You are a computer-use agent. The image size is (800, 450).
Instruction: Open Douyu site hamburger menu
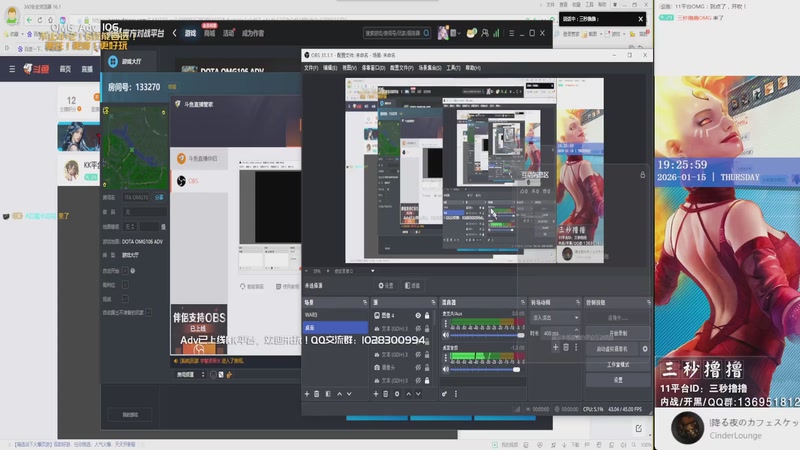tap(12, 69)
